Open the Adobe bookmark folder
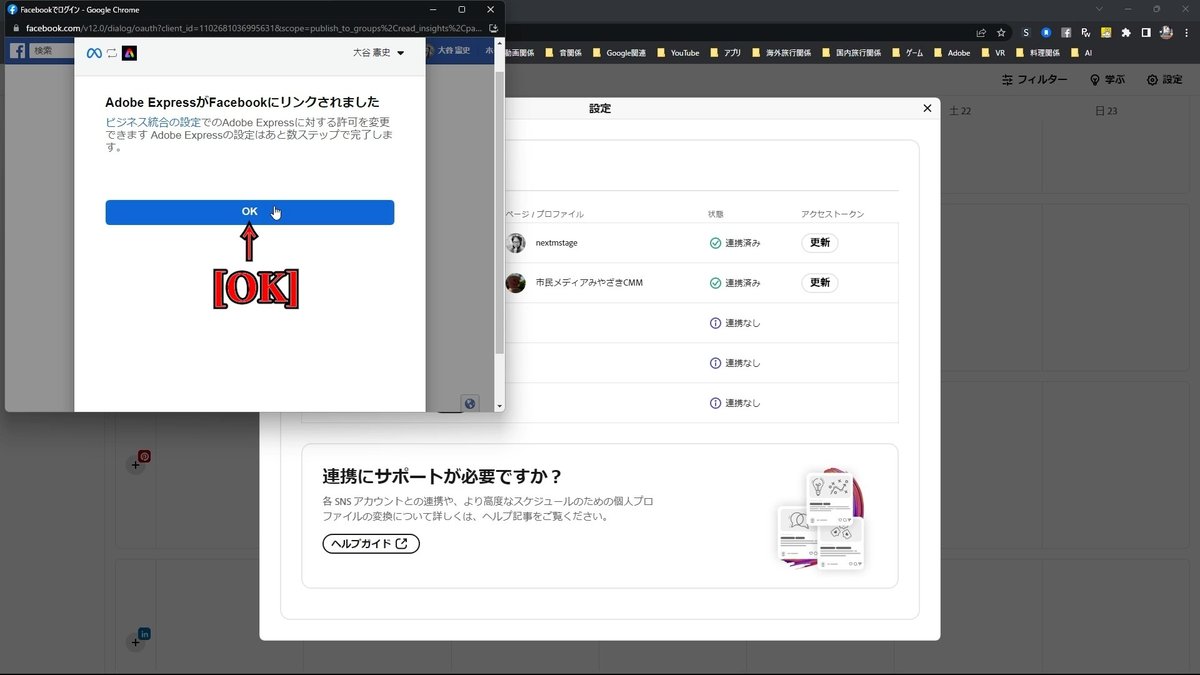This screenshot has width=1200, height=675. coord(952,52)
